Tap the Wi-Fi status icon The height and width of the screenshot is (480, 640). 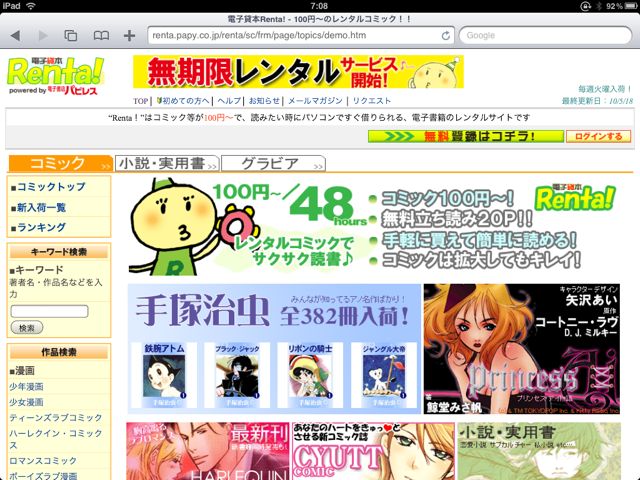coord(30,6)
